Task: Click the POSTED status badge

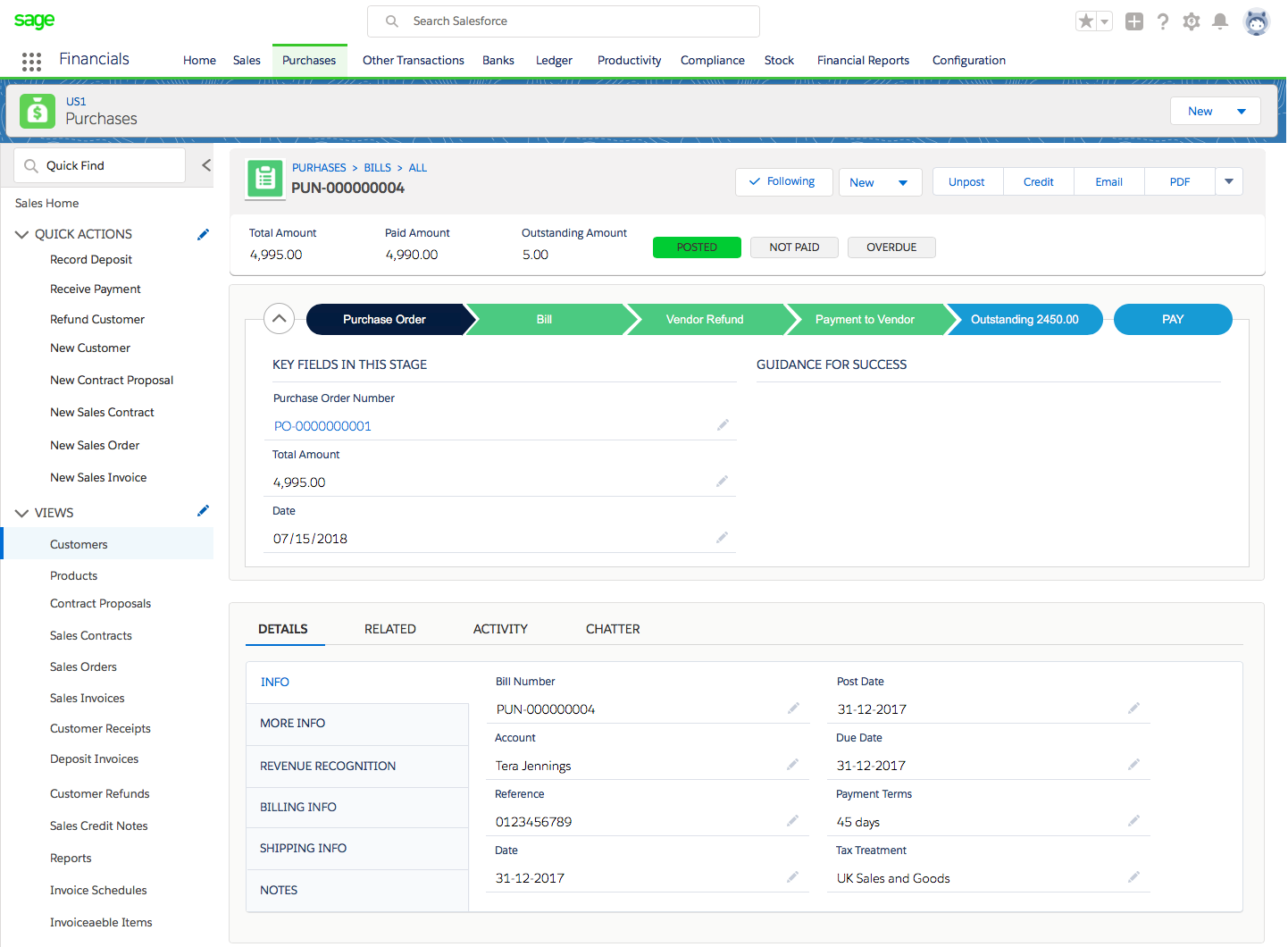Action: [x=697, y=247]
